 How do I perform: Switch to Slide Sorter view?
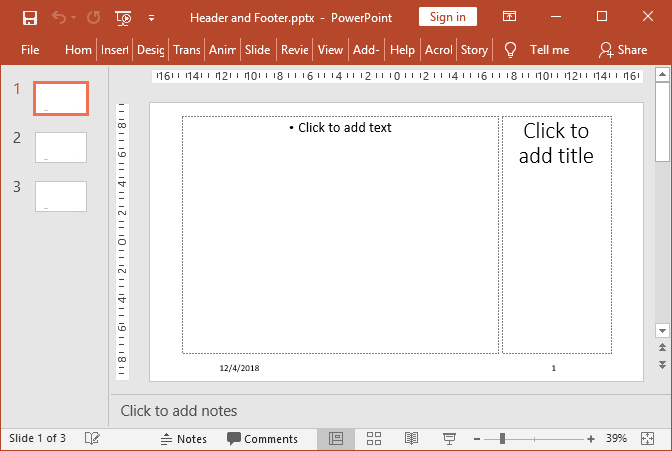[374, 438]
